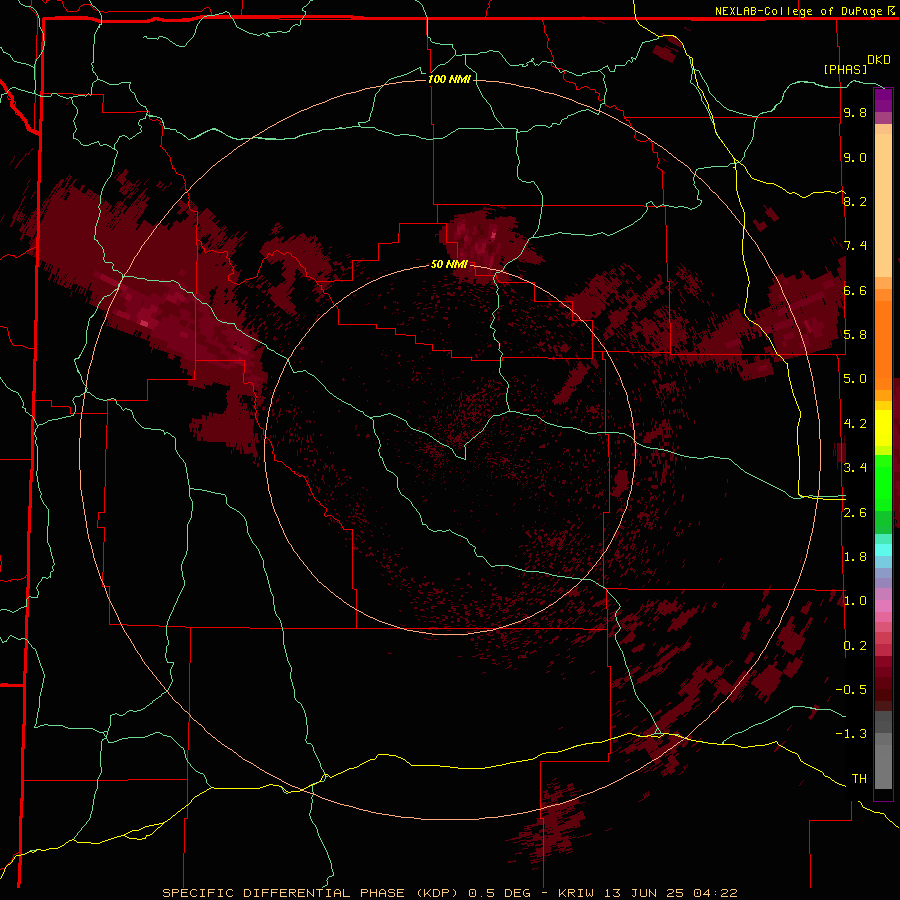Click the TH label on the color scale
Screen dimensions: 900x900
pos(859,779)
